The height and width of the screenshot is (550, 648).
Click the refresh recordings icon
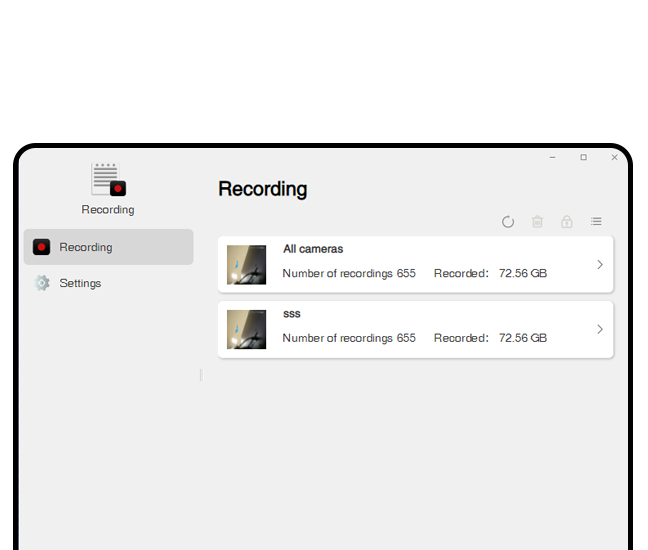(x=508, y=222)
